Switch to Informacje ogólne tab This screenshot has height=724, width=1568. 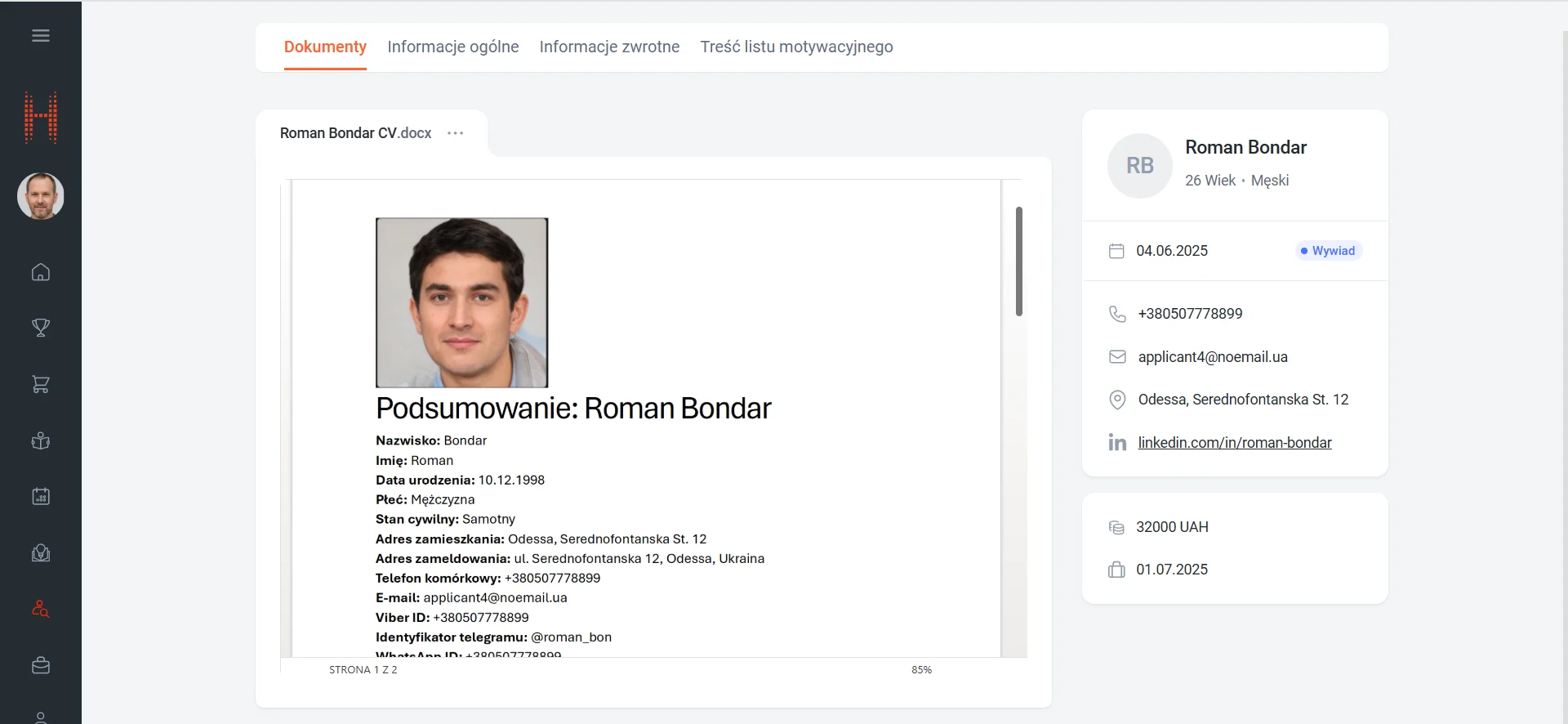[452, 47]
